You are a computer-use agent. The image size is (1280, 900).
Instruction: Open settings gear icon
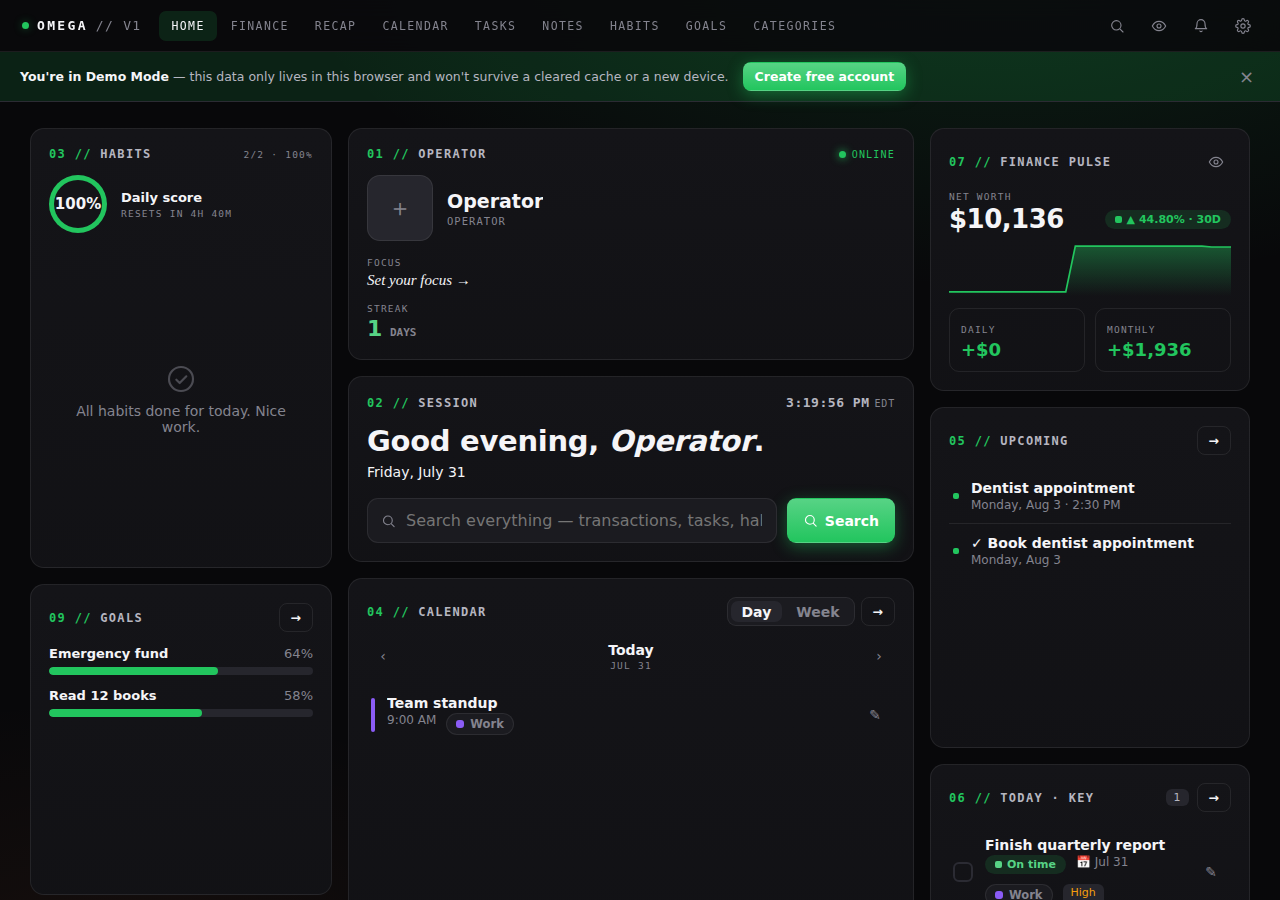coord(1243,26)
